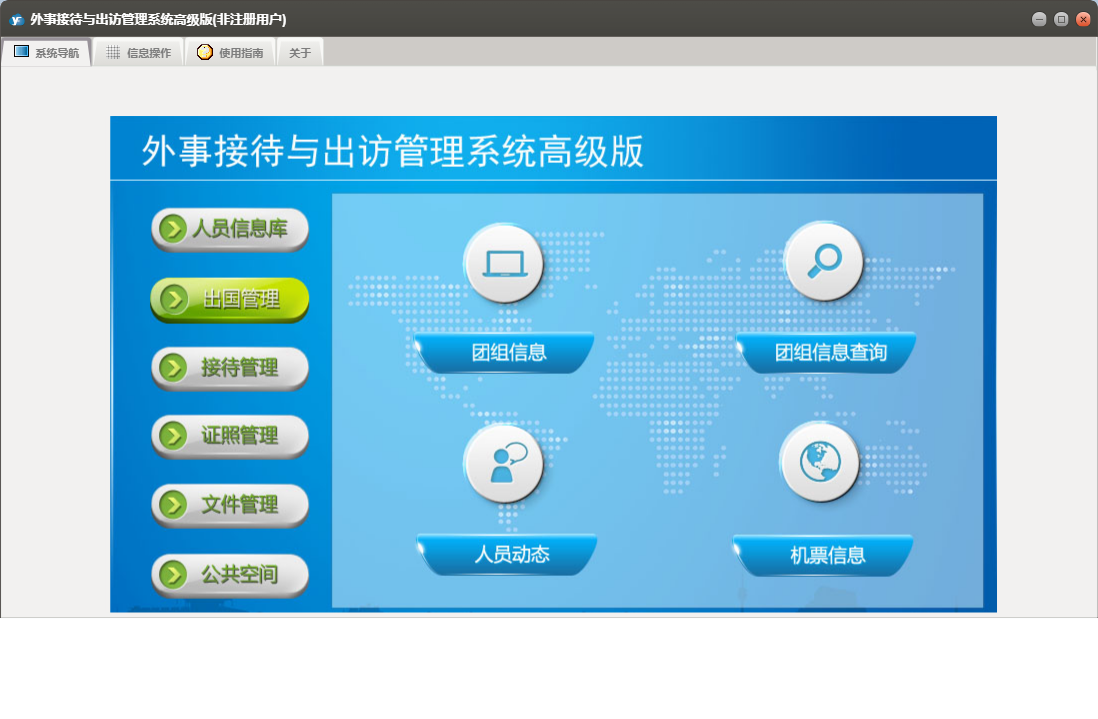The height and width of the screenshot is (719, 1098).
Task: Open 文件管理 sidebar button
Action: pyautogui.click(x=230, y=505)
